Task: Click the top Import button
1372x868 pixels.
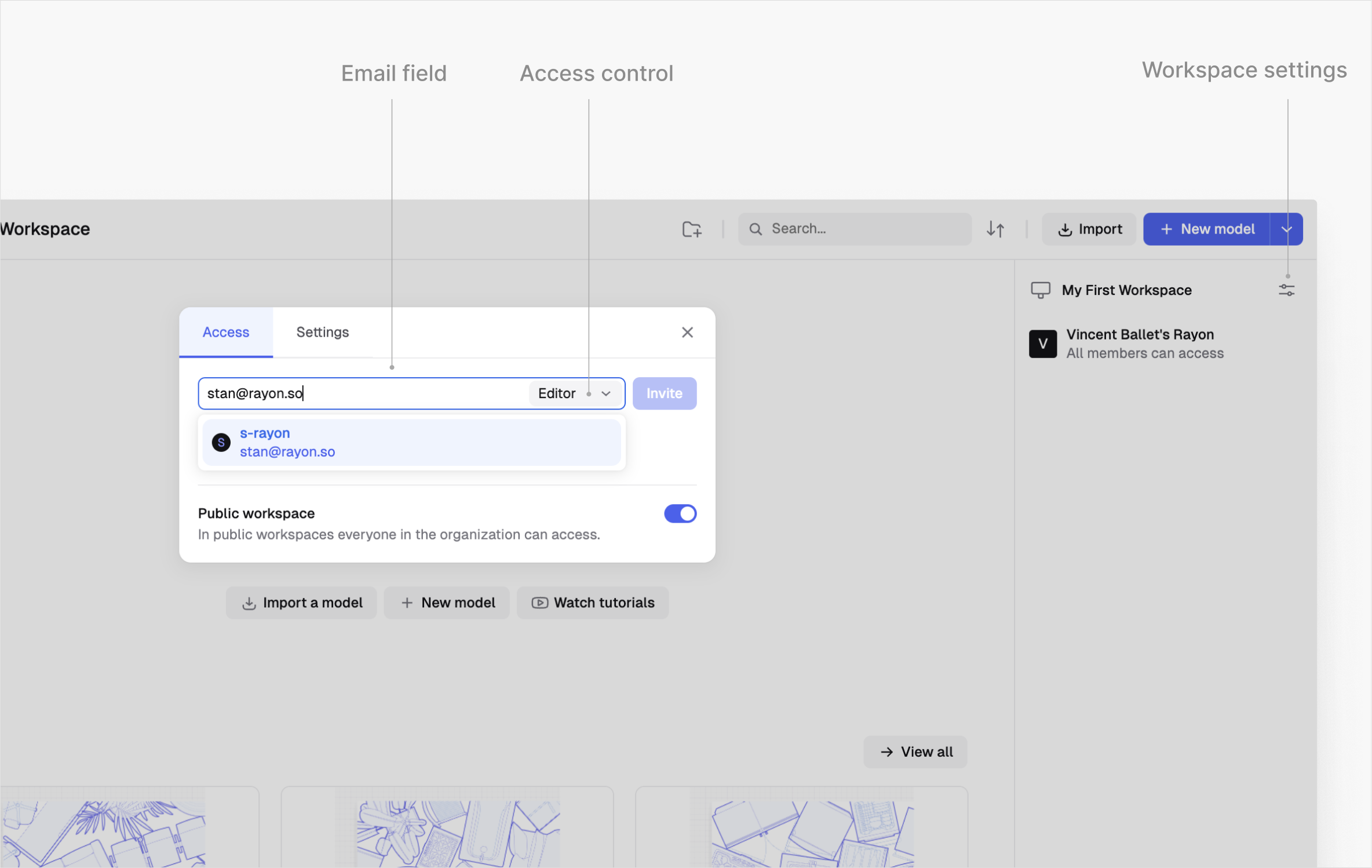Action: (1089, 229)
